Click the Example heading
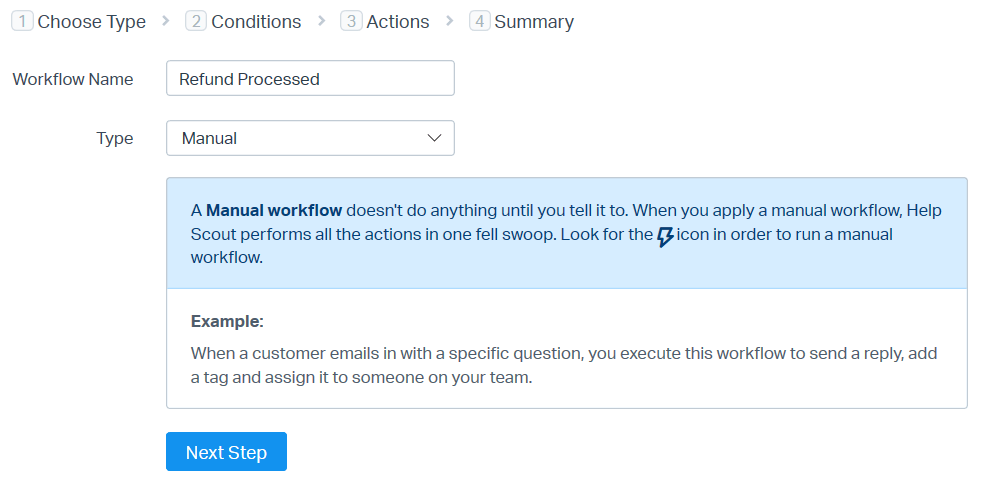The image size is (986, 483). pos(227,321)
